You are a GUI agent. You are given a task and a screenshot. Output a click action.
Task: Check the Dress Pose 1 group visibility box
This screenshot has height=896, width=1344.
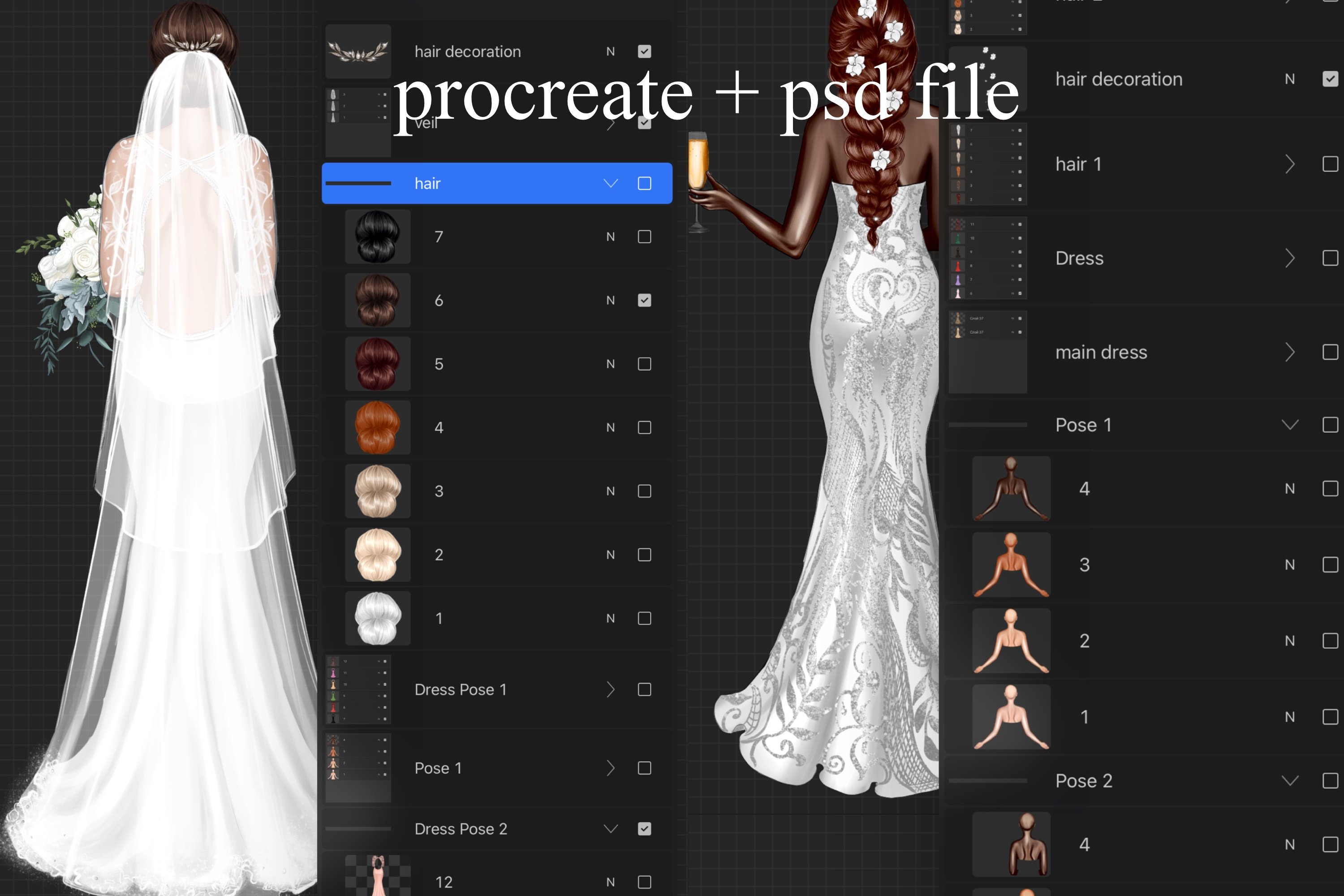(644, 690)
